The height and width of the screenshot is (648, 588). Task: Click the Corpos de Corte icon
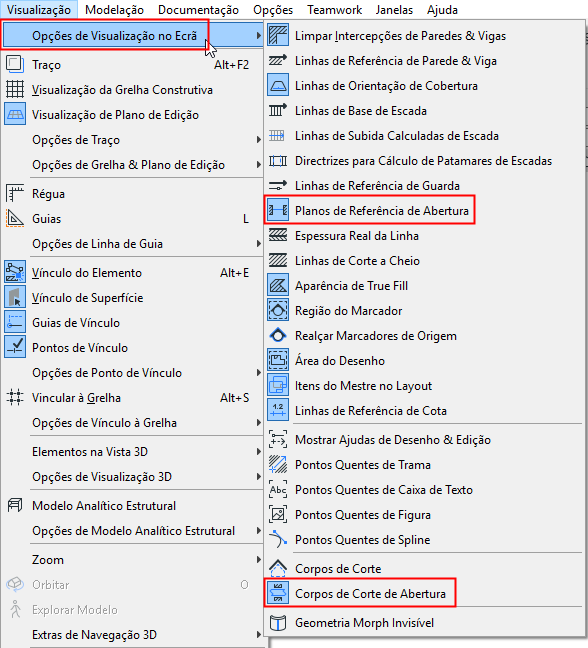278,569
